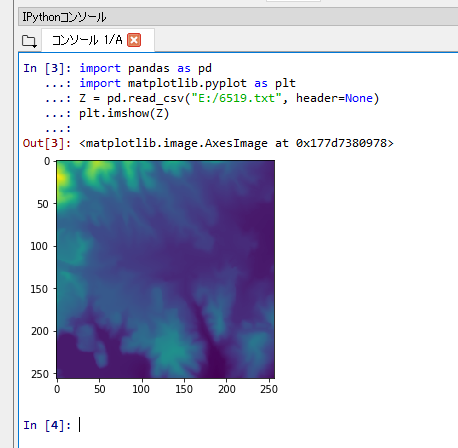Open the browse tabs folder icon
The width and height of the screenshot is (458, 448).
coord(29,41)
